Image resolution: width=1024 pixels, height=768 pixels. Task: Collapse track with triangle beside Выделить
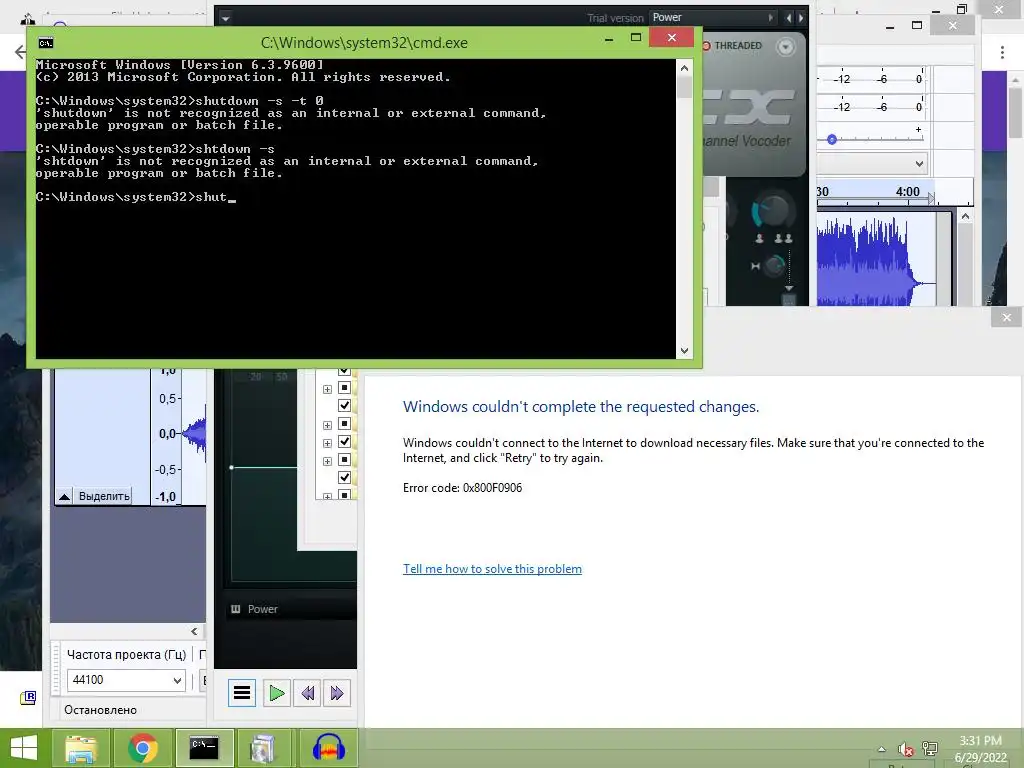64,496
